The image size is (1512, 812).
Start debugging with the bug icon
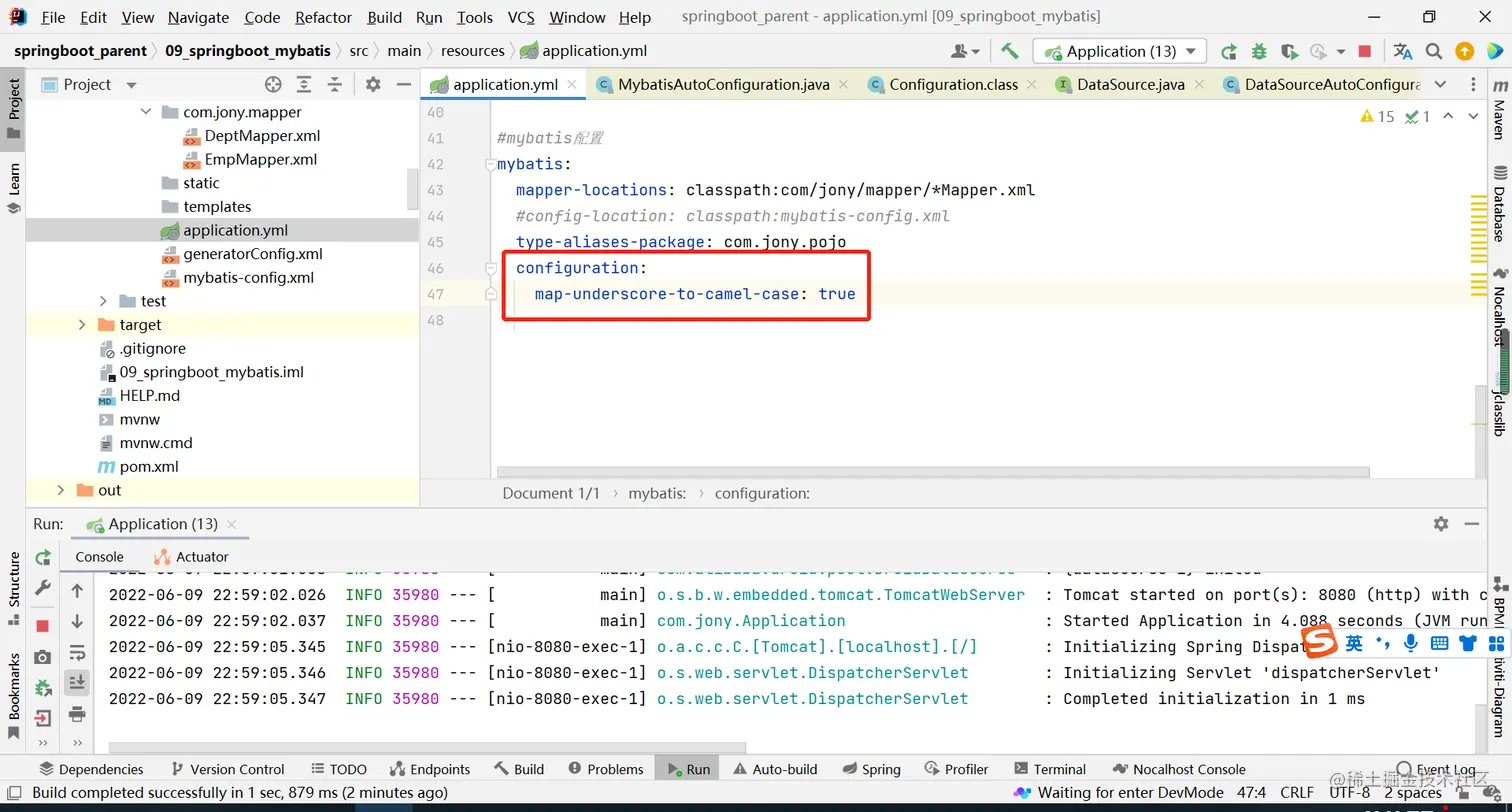[1259, 51]
